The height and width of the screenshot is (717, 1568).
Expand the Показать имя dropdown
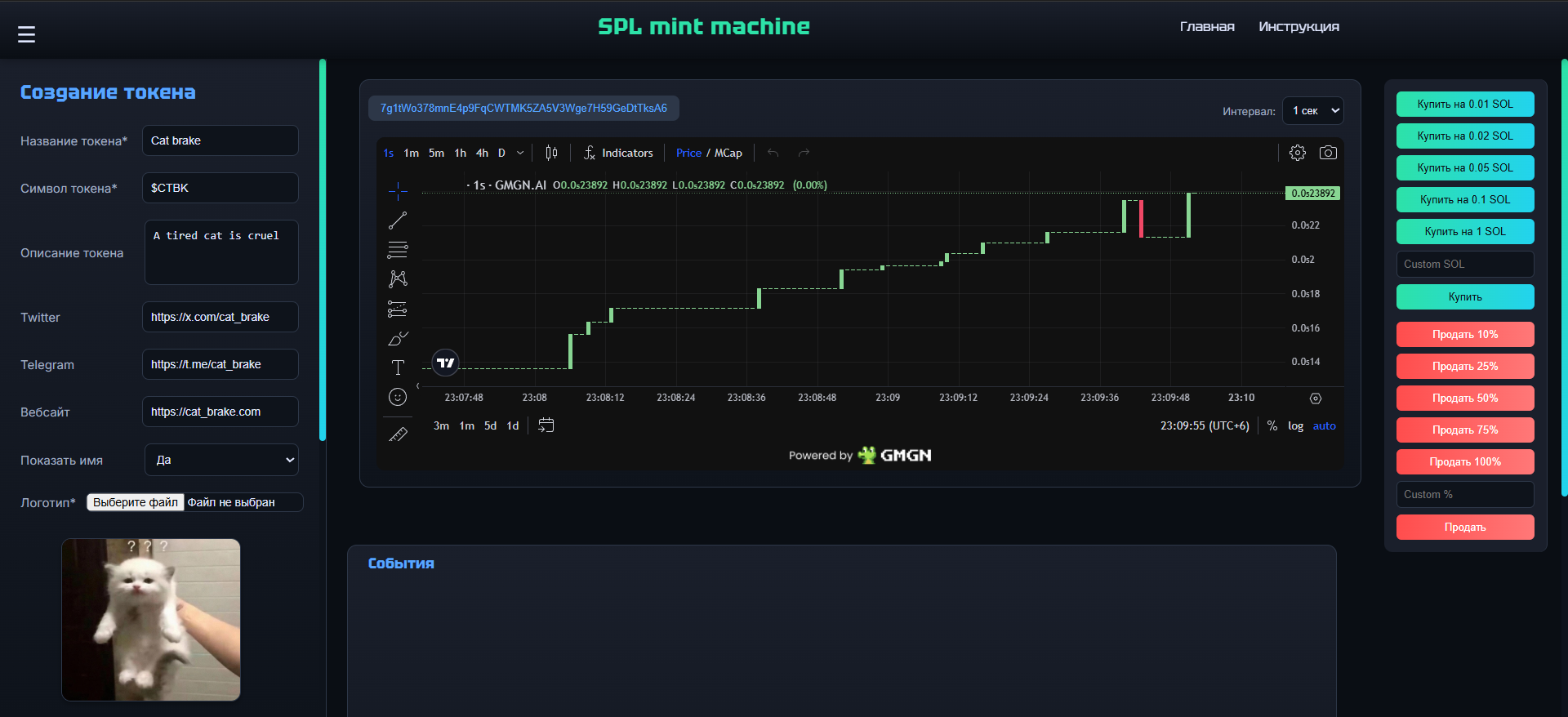click(221, 460)
